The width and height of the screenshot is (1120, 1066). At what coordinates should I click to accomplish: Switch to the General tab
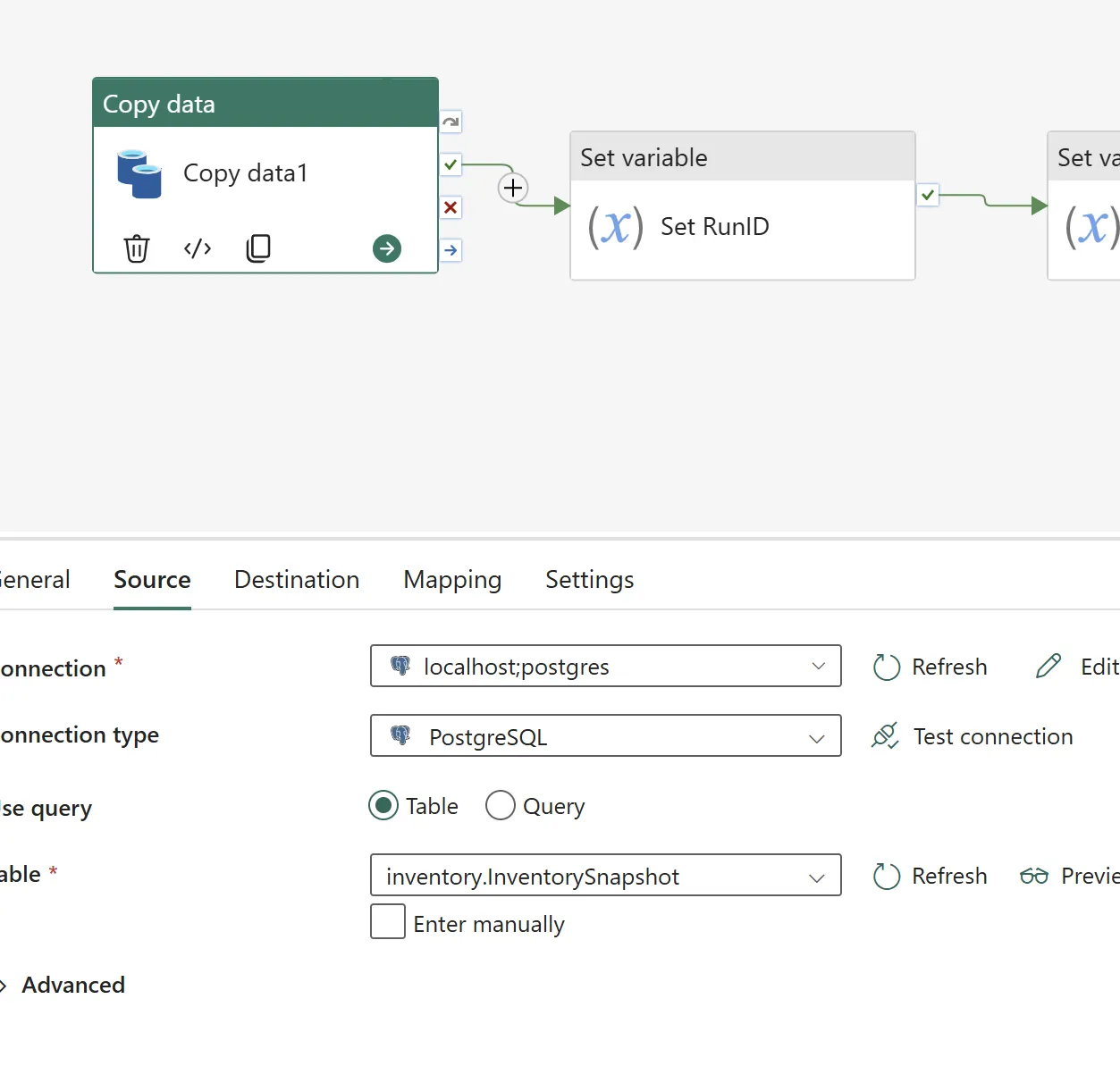35,580
